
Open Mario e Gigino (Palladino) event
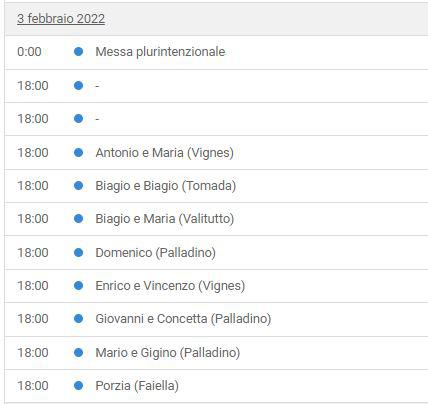[168, 353]
